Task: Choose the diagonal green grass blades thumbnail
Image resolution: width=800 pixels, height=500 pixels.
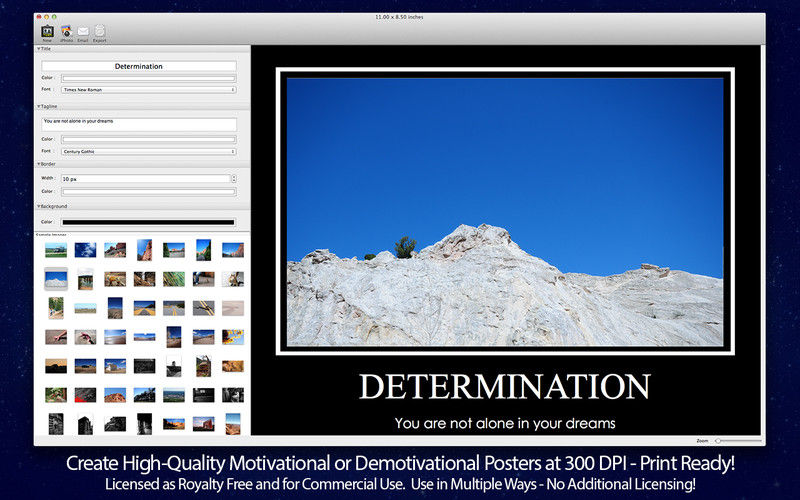Action: tap(174, 279)
